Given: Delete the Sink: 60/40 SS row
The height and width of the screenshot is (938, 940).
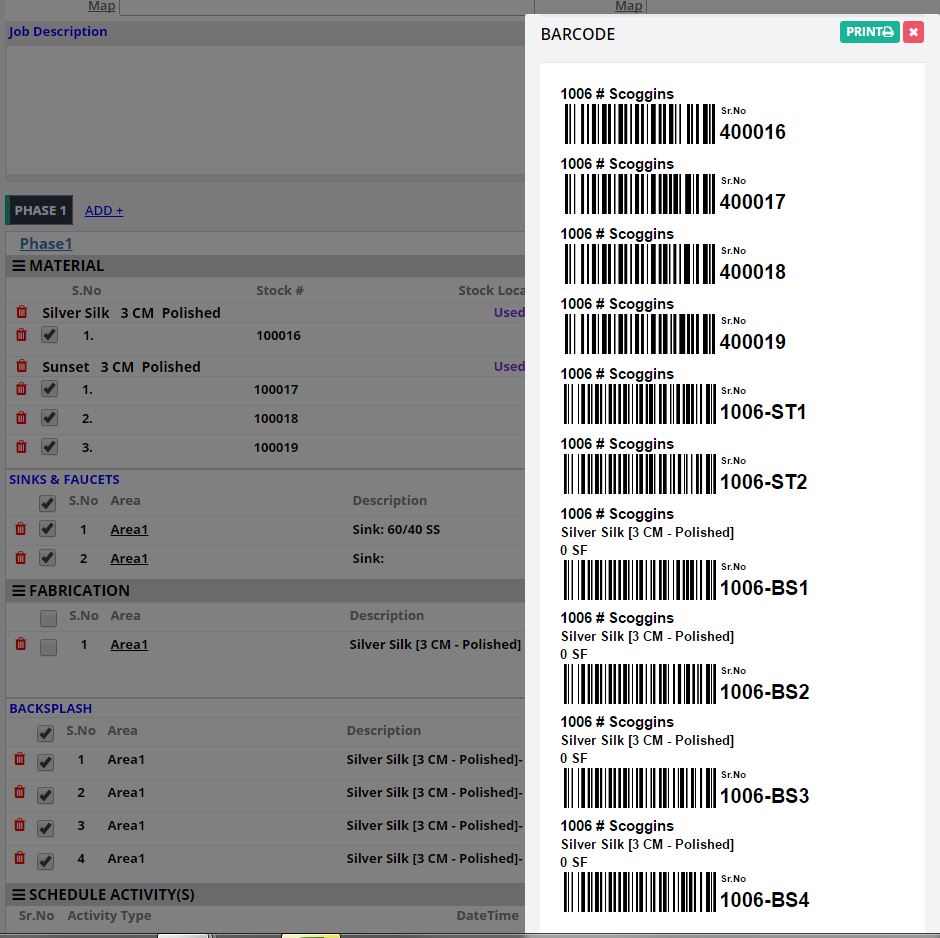Looking at the screenshot, I should [20, 529].
